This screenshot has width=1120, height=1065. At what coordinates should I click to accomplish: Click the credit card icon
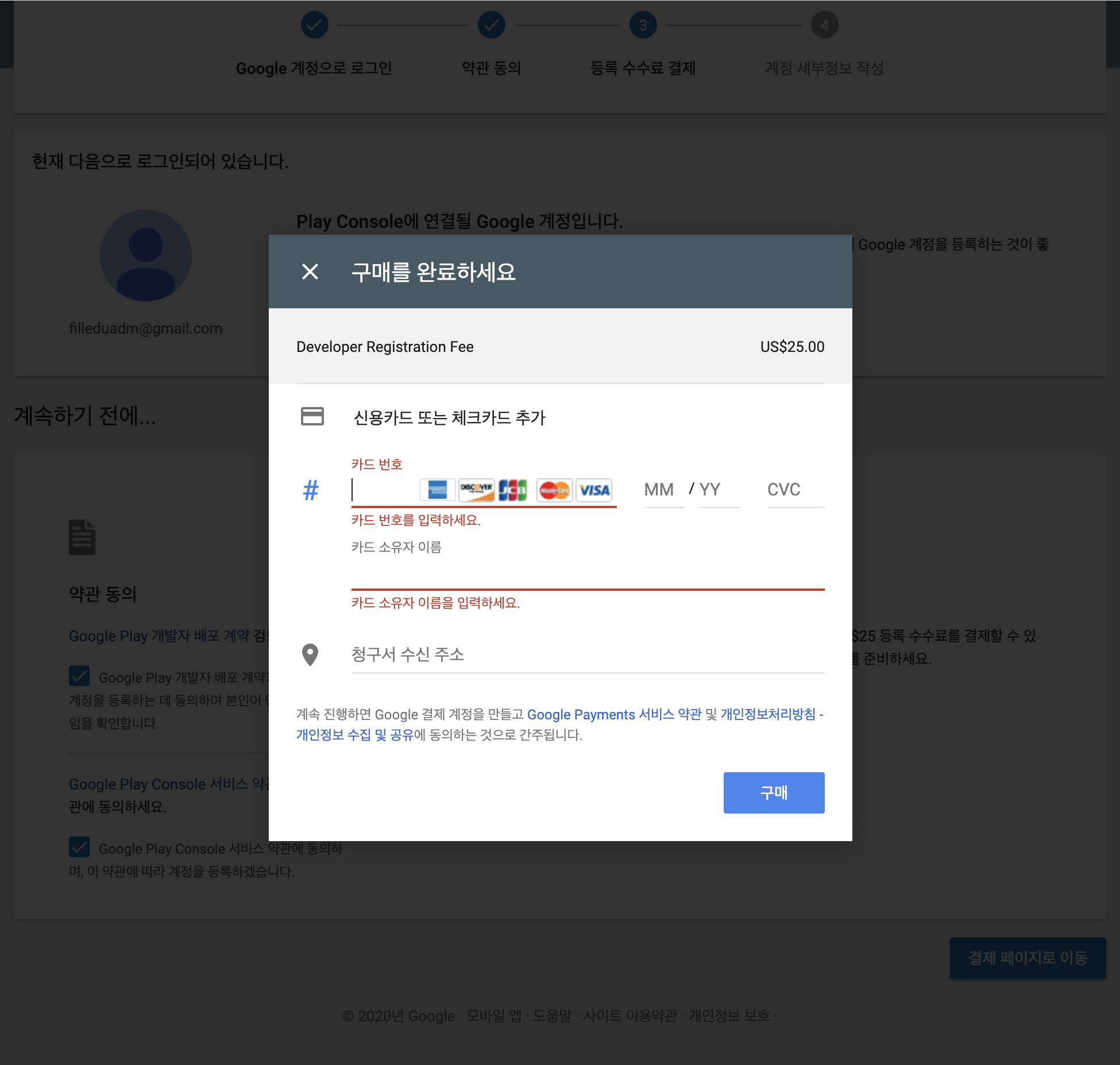pyautogui.click(x=312, y=416)
